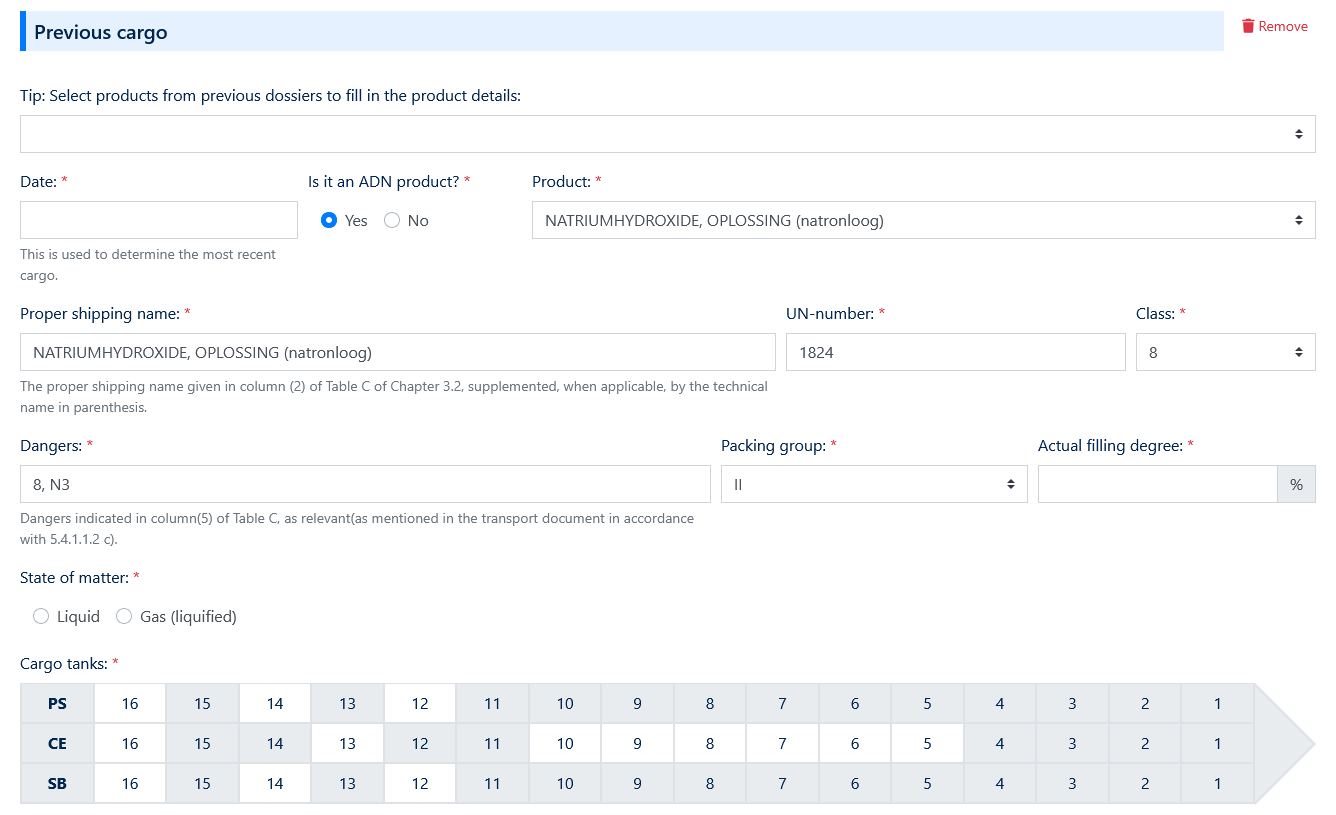Viewport: 1336px width, 815px height.
Task: Select Liquid as state of matter
Action: click(41, 616)
